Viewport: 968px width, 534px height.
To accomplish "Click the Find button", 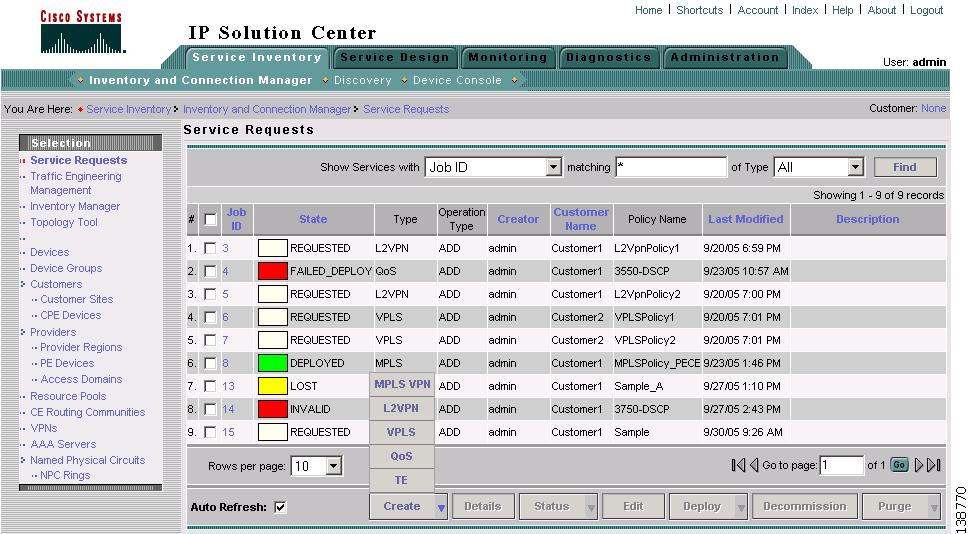I will click(905, 167).
